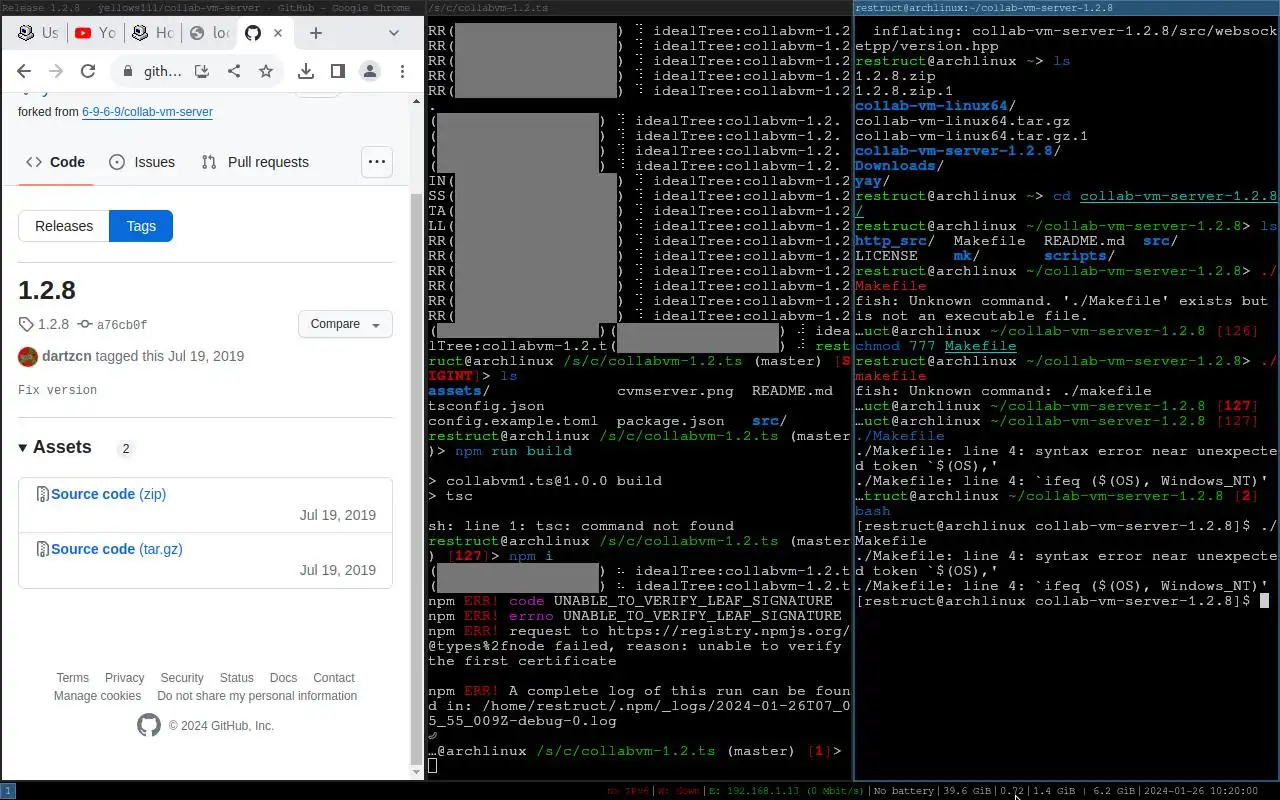Image resolution: width=1280 pixels, height=800 pixels.
Task: Click the github address bar text
Action: pyautogui.click(x=163, y=71)
